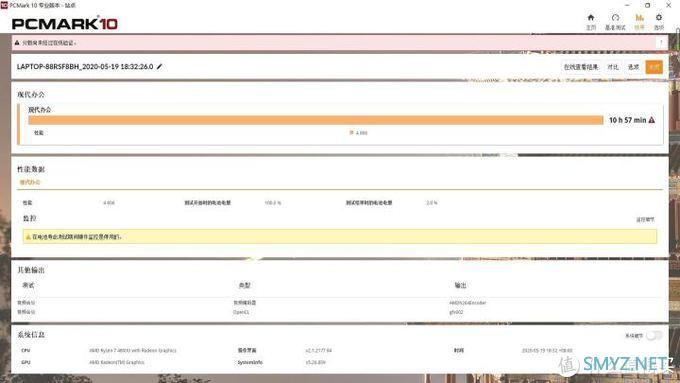Image resolution: width=680 pixels, height=383 pixels.
Task: Click the yellow monitoring warning message
Action: pos(340,237)
